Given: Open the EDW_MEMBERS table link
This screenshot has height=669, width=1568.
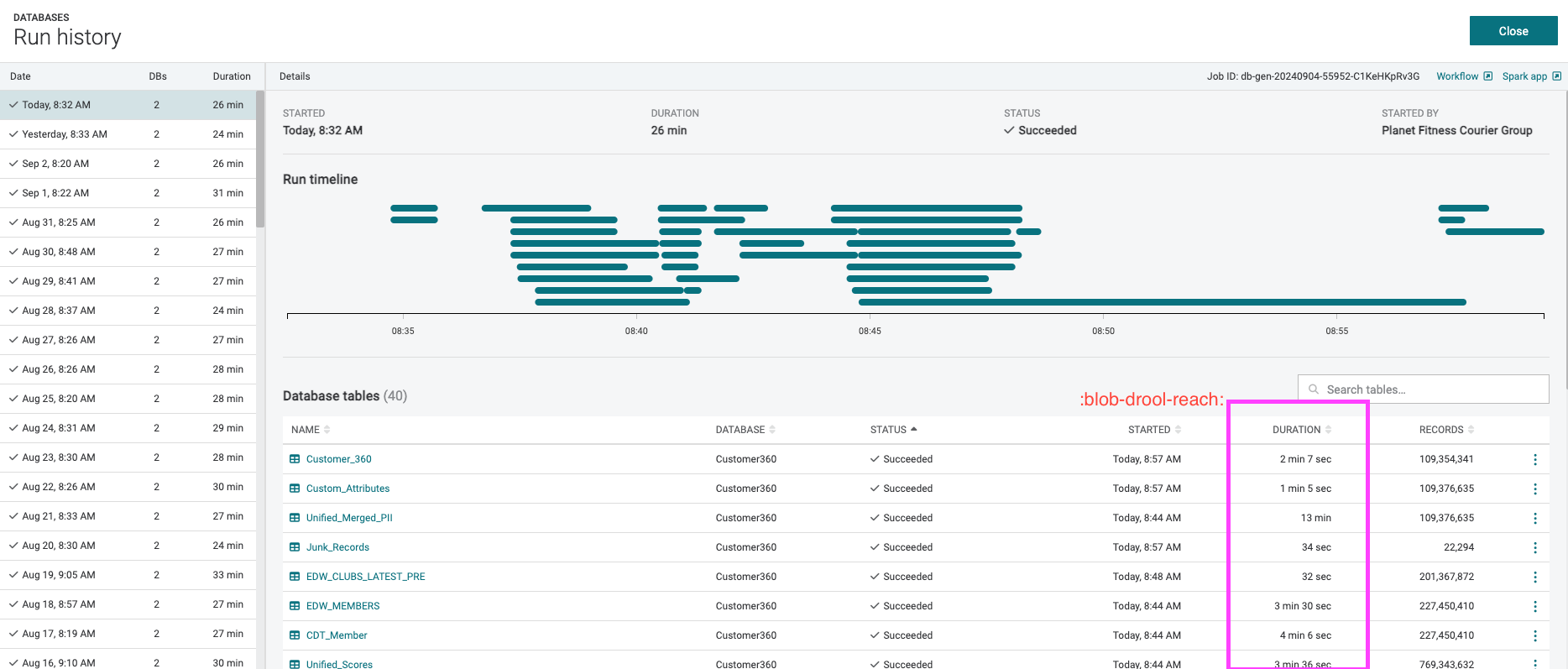Looking at the screenshot, I should point(342,606).
